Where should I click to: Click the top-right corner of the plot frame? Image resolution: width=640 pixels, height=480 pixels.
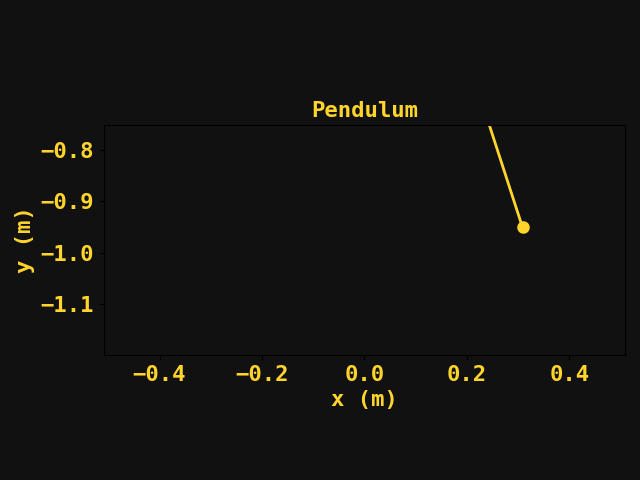[625, 126]
